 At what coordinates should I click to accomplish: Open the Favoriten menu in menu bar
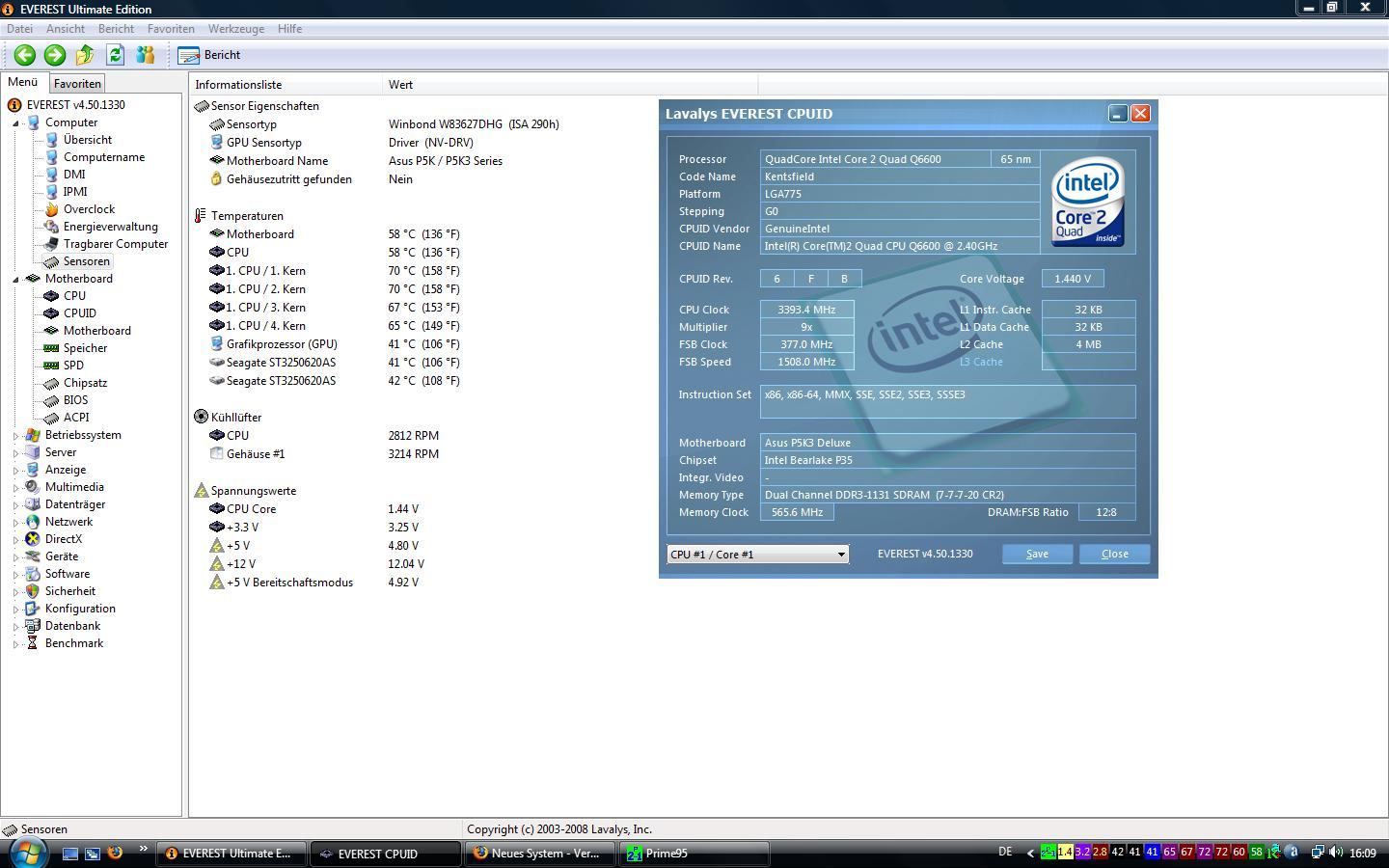pyautogui.click(x=171, y=29)
